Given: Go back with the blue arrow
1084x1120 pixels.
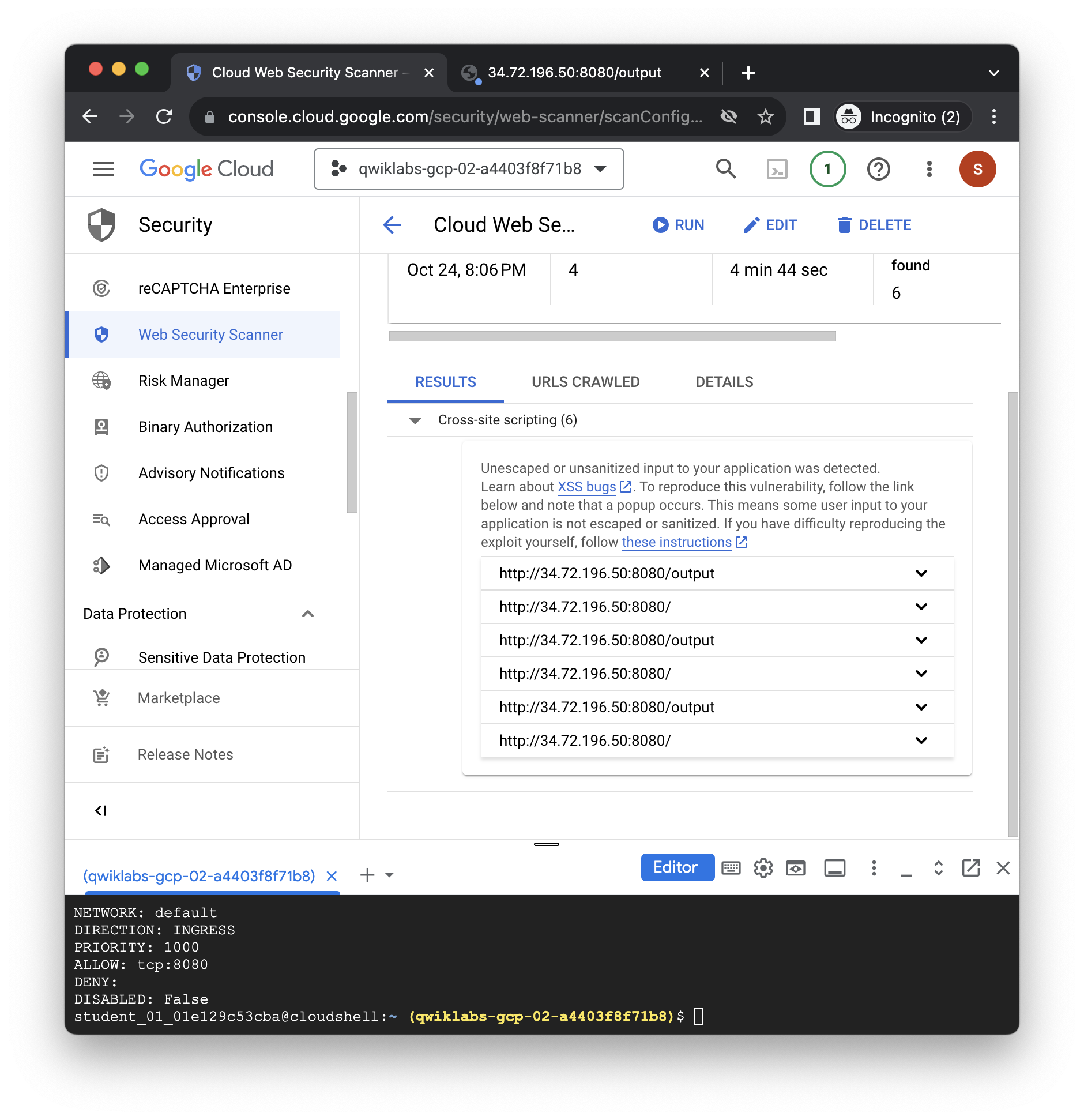Looking at the screenshot, I should pos(392,225).
